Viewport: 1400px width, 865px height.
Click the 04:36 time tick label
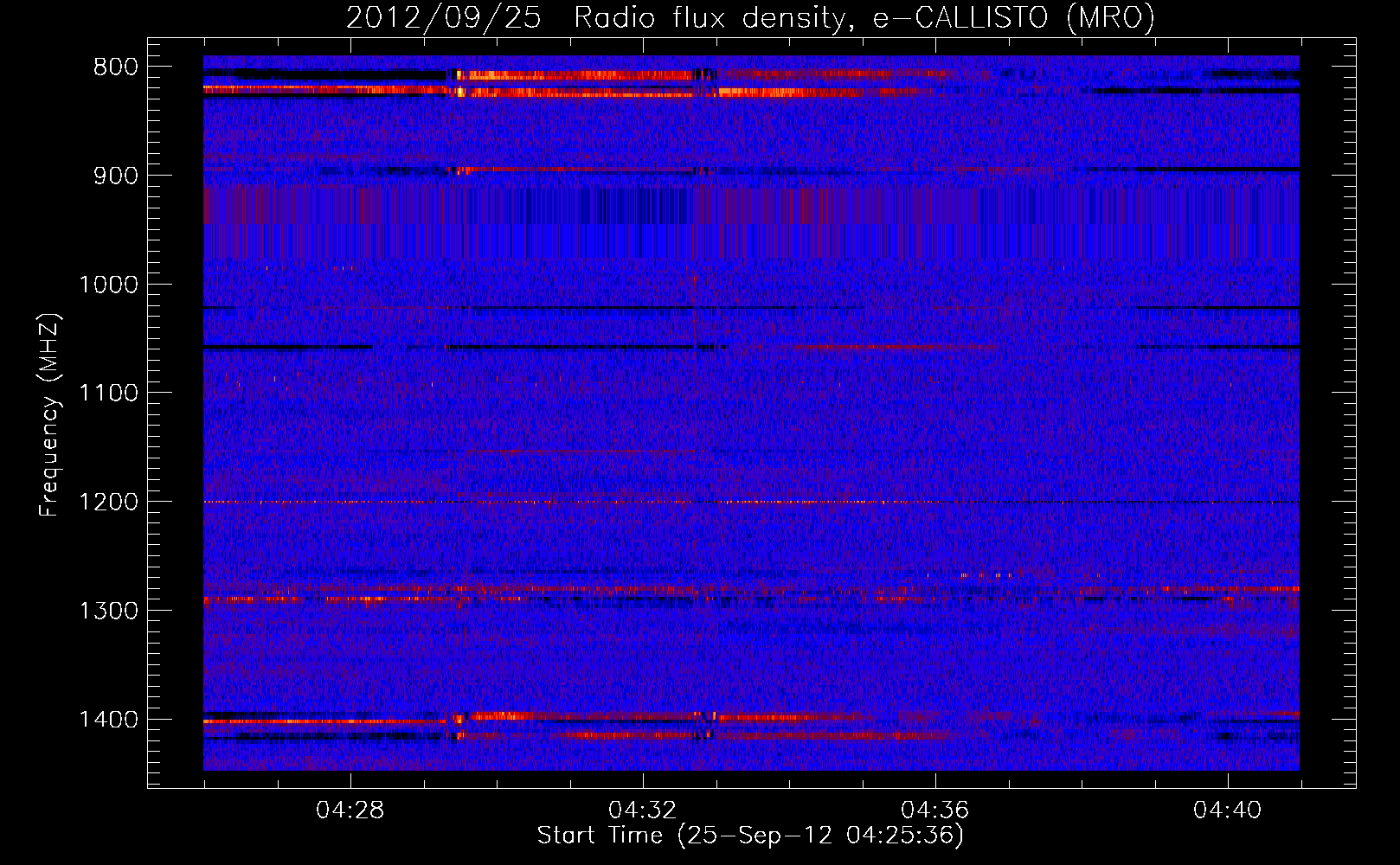(934, 811)
